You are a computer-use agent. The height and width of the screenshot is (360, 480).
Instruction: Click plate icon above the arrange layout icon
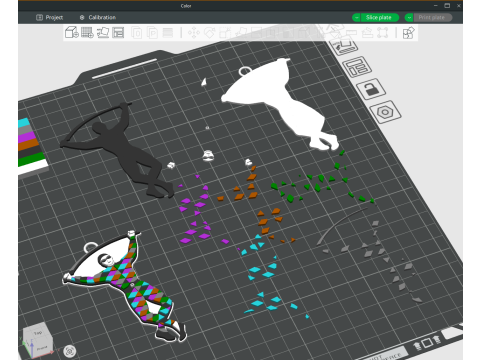(x=344, y=47)
